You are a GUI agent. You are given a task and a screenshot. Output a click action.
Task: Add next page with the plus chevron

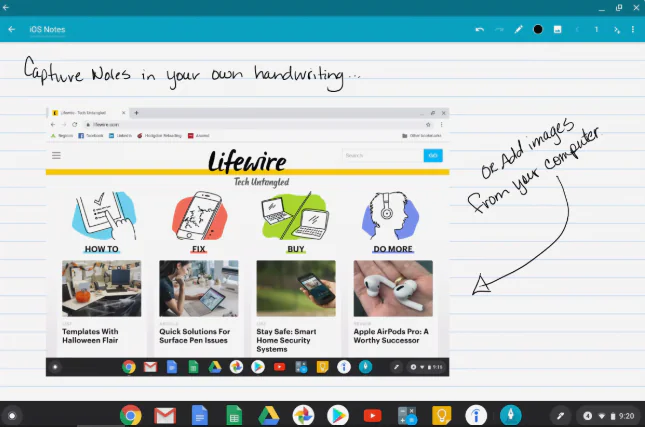(x=616, y=30)
